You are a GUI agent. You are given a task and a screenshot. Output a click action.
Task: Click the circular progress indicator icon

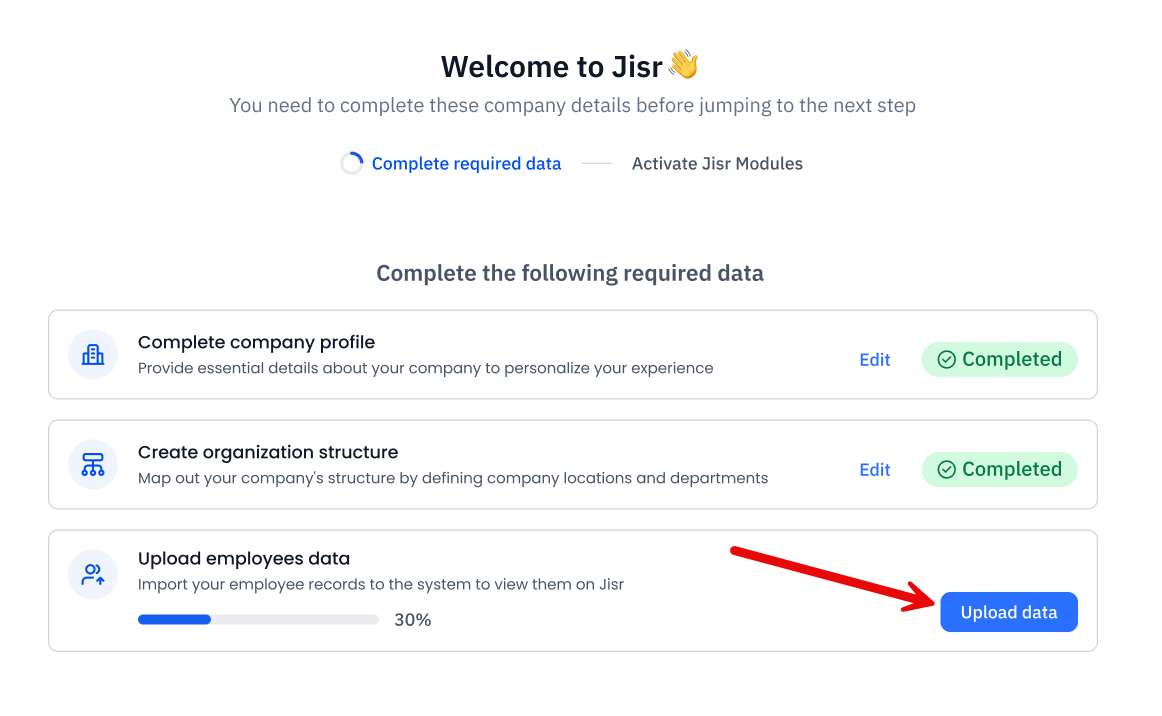pyautogui.click(x=351, y=162)
